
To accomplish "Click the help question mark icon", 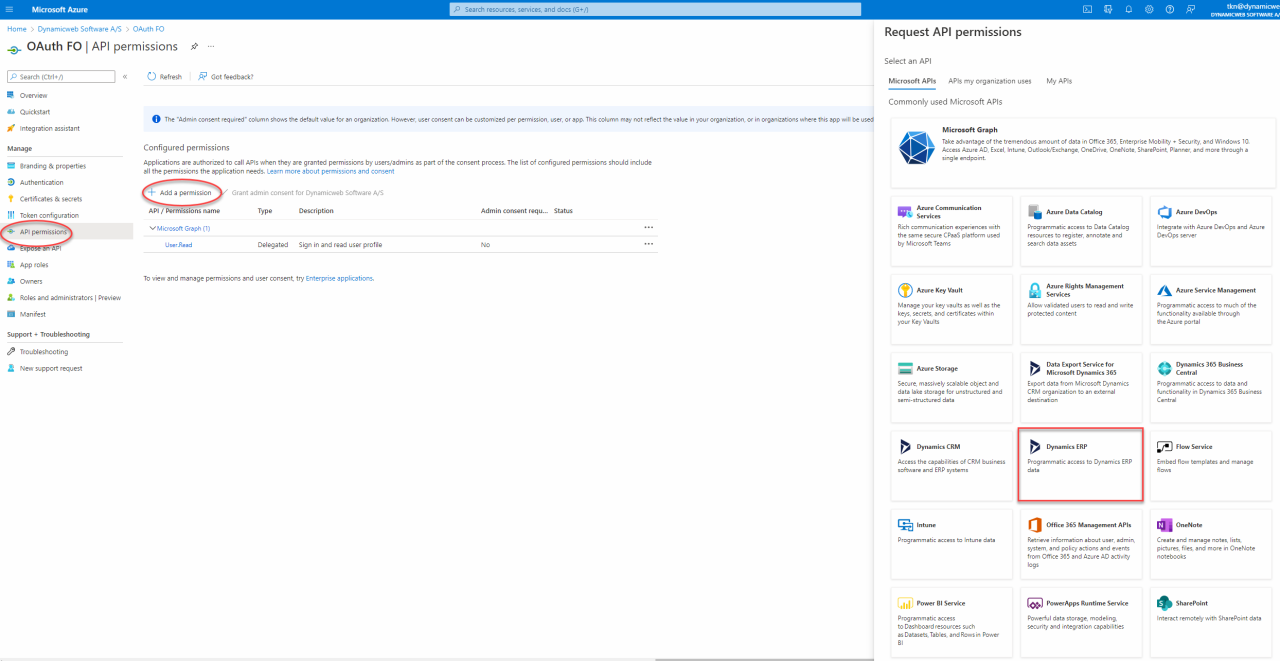I will (x=1169, y=9).
